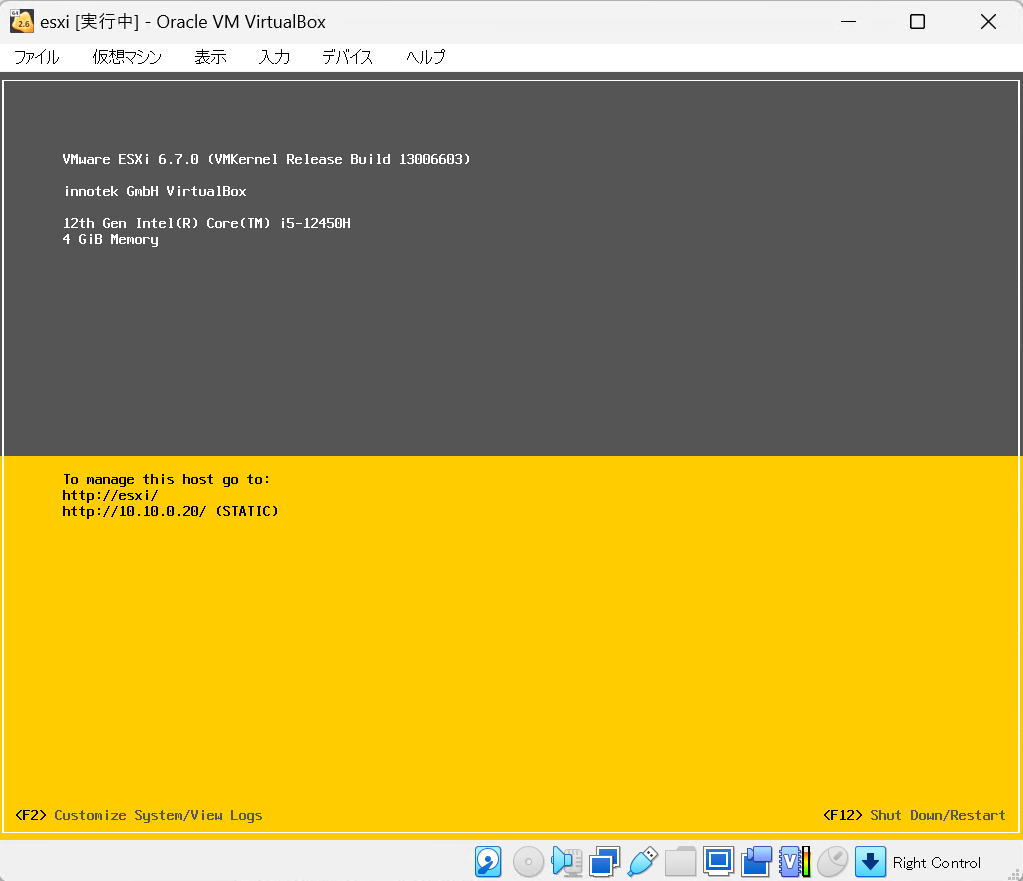The image size is (1023, 881).
Task: Click the 4 GiB Memory text
Action: click(110, 240)
